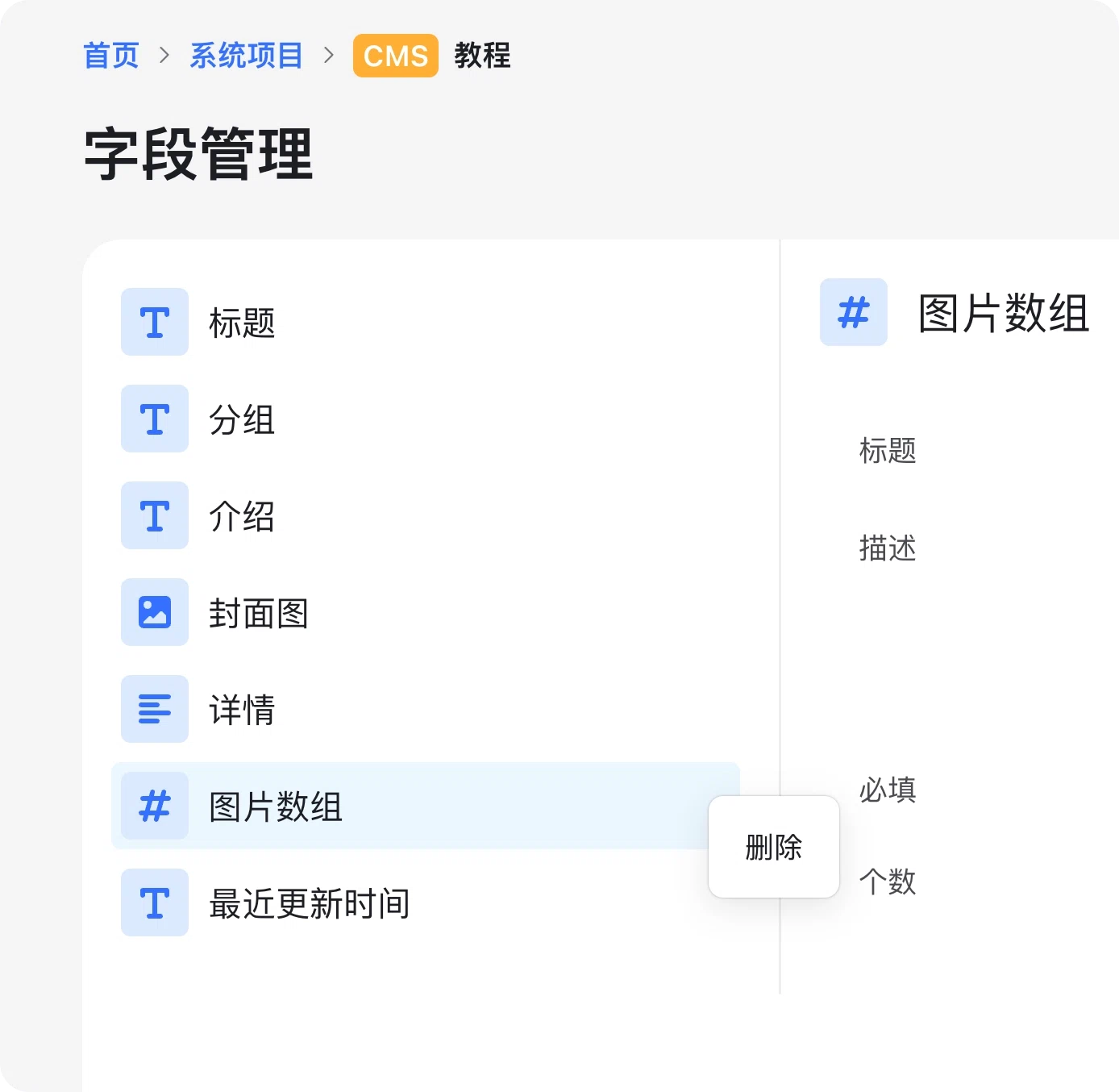Click the text icon beside 标题 field
The image size is (1119, 1092).
155,322
